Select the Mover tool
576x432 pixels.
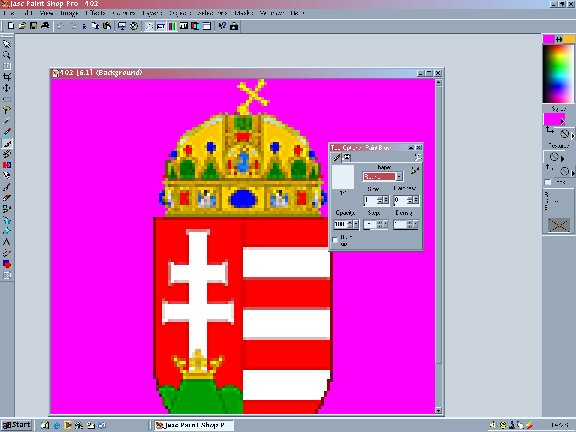click(7, 88)
